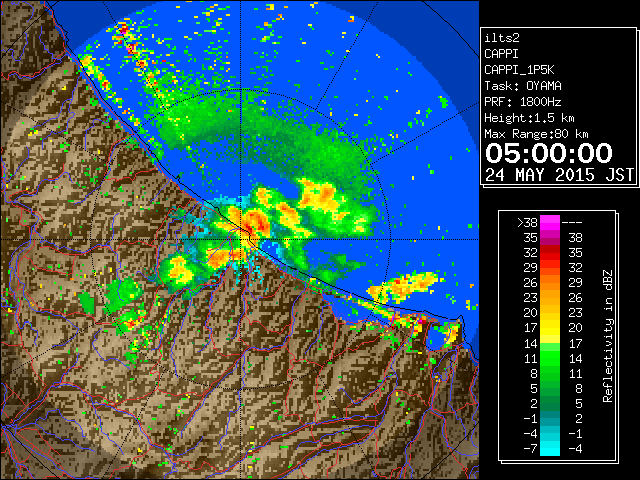
Task: Click the green 8 dBZ legend swatch
Action: tap(550, 373)
